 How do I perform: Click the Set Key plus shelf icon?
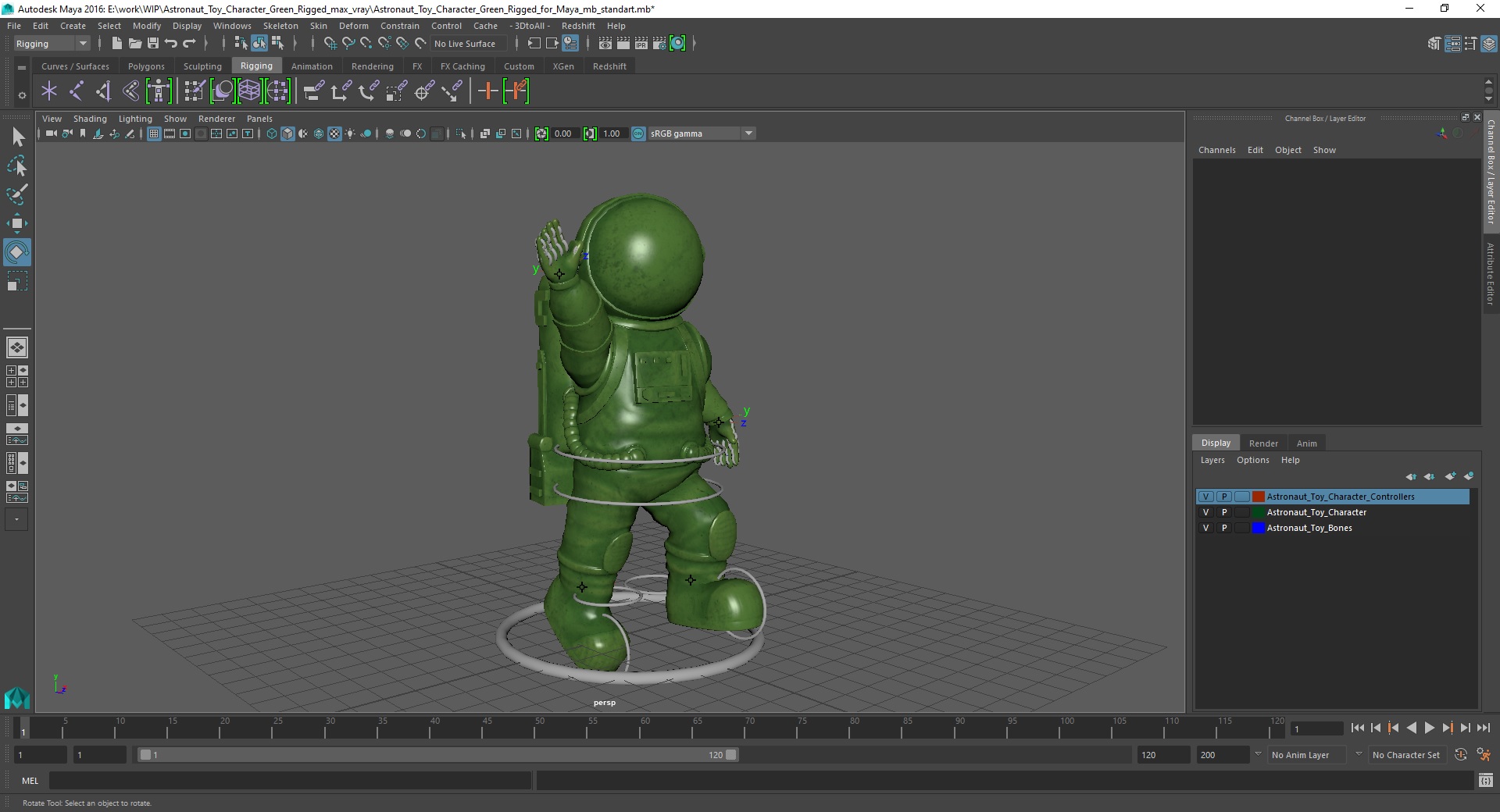pyautogui.click(x=487, y=91)
